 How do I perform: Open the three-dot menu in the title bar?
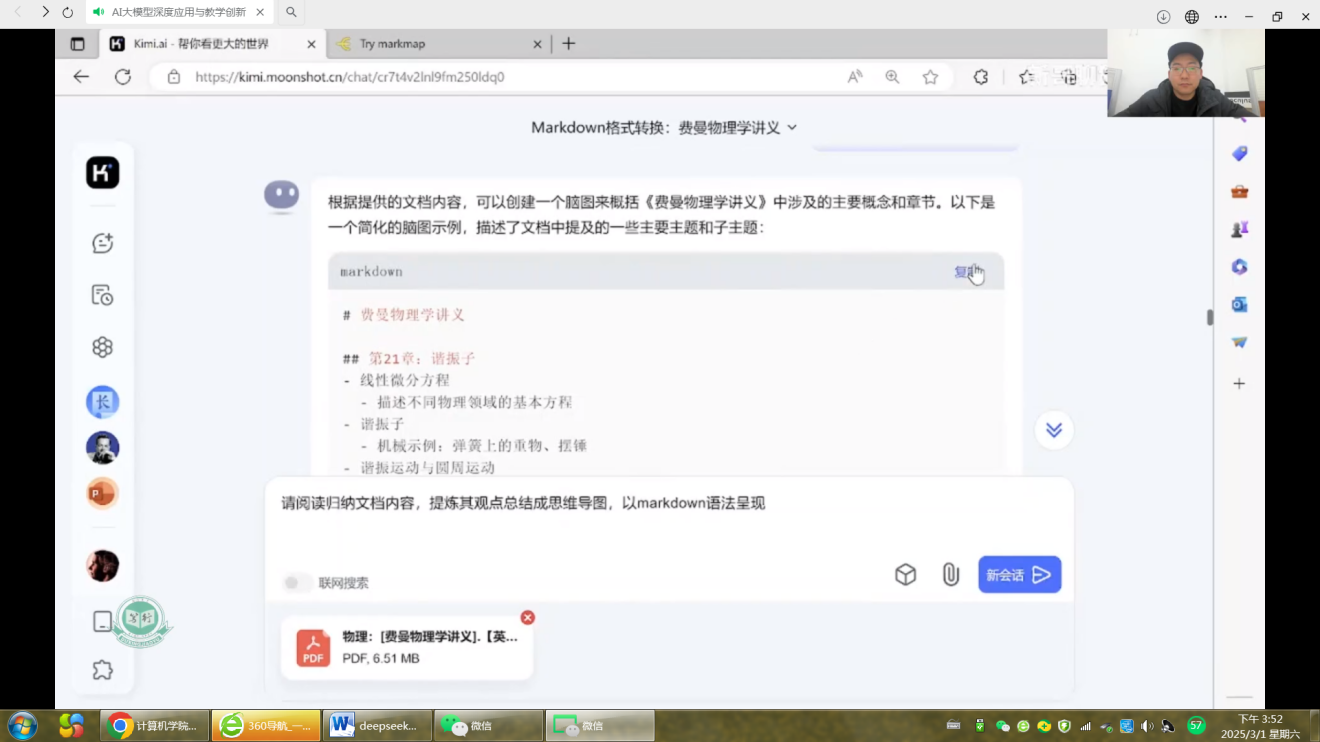[1220, 17]
